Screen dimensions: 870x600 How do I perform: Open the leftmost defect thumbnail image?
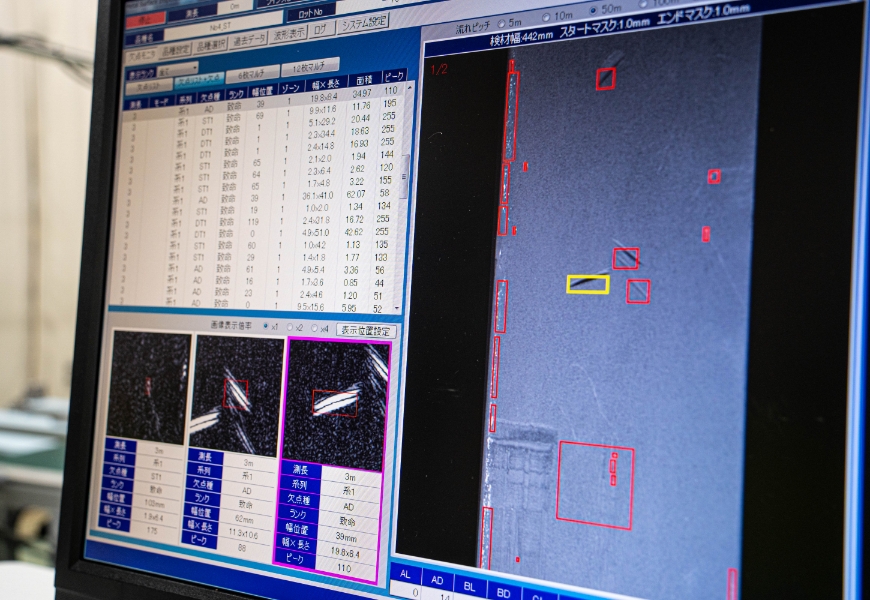pyautogui.click(x=149, y=387)
